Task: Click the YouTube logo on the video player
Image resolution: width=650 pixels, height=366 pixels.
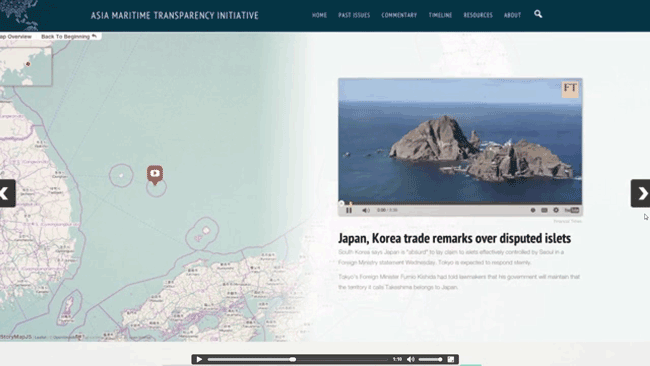Action: coord(572,210)
